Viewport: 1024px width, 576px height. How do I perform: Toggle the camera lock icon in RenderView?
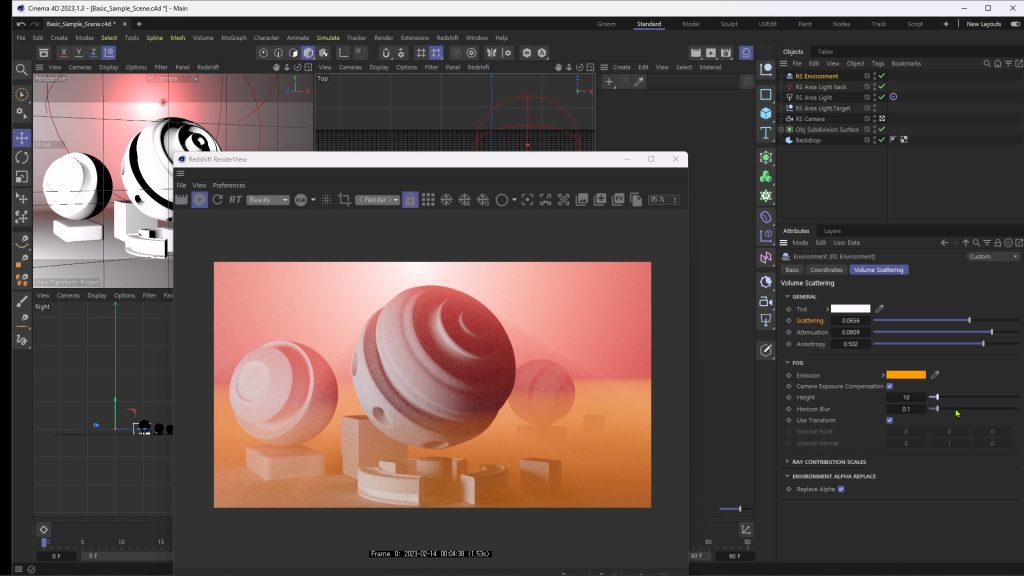(x=410, y=200)
